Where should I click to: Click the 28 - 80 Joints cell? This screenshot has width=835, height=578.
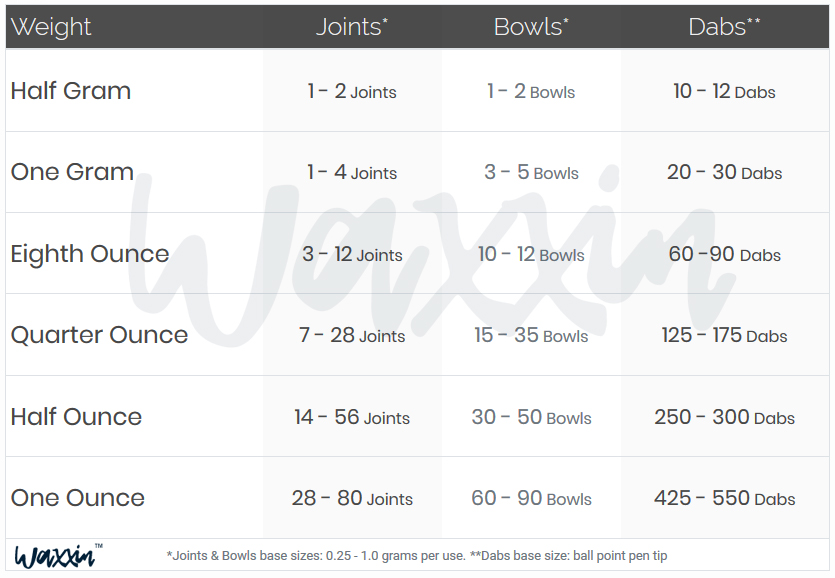pyautogui.click(x=352, y=498)
